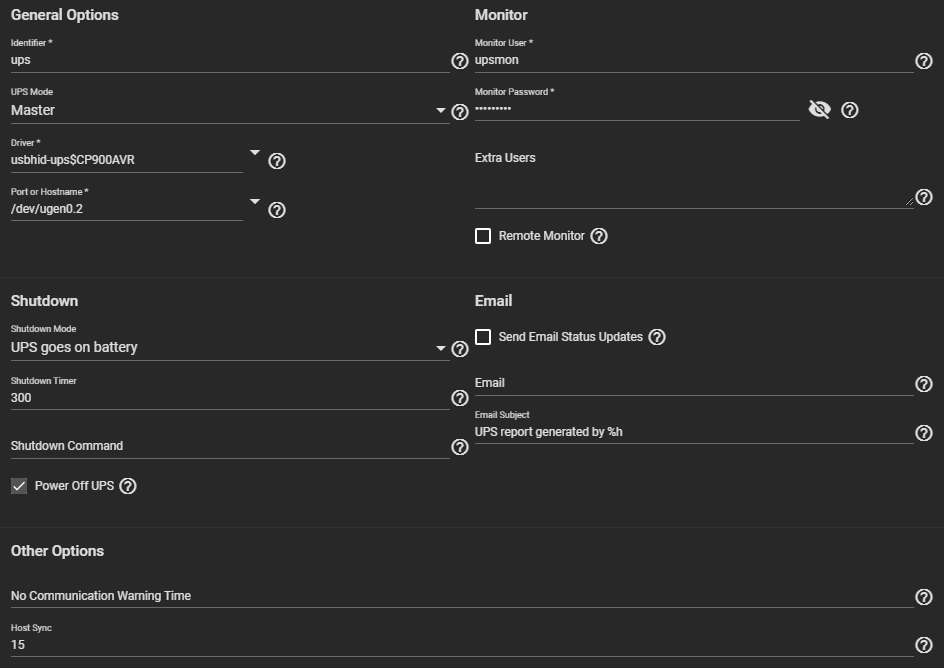Screen dimensions: 944x668
Task: Uncheck the Power Off UPS checkbox
Action: [x=19, y=486]
